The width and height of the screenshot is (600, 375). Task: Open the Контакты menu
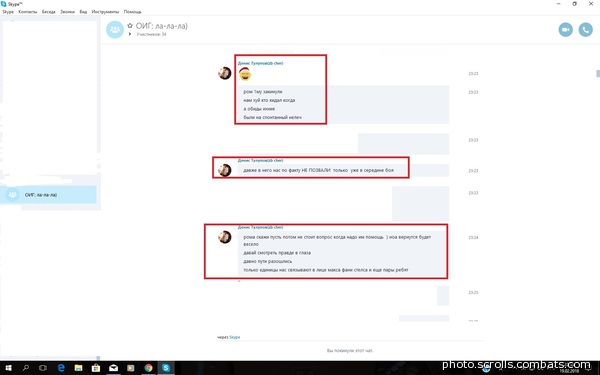point(28,12)
